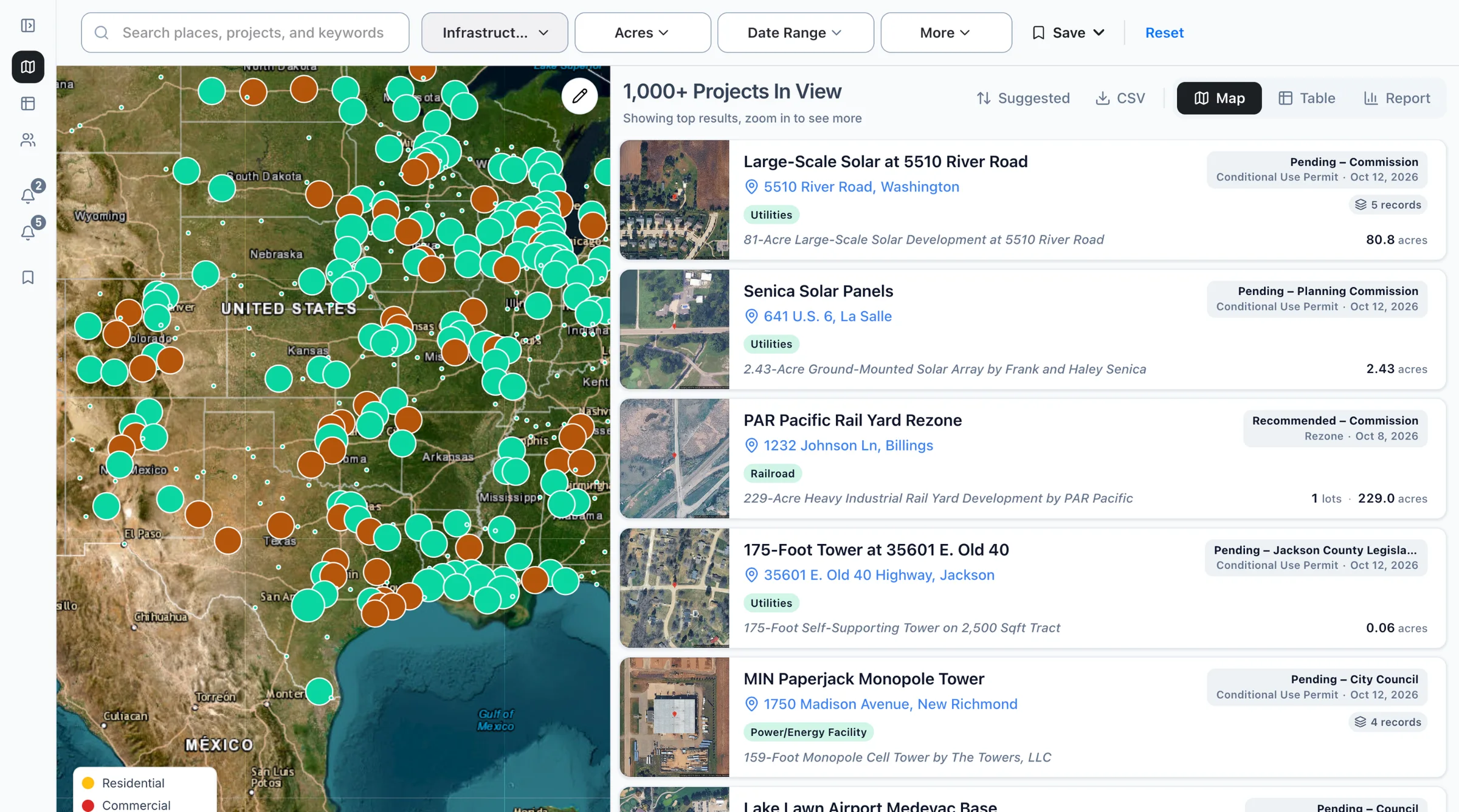Open notifications bell with badge 5
This screenshot has height=812, width=1459.
tap(28, 233)
